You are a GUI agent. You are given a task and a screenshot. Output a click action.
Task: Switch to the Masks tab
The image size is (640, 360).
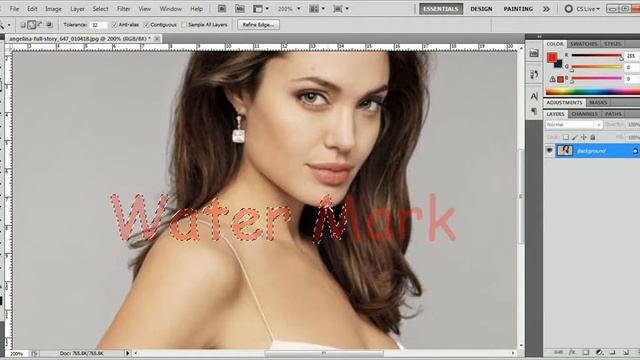pyautogui.click(x=598, y=102)
